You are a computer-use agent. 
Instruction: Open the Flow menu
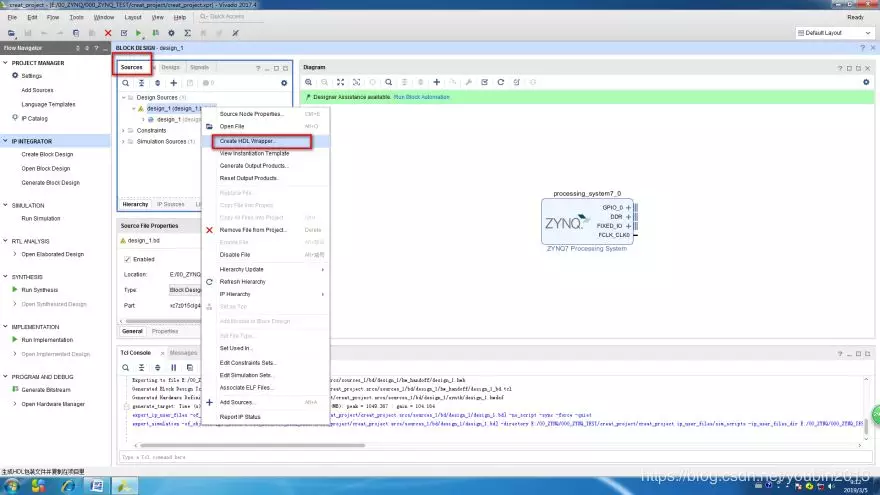[x=53, y=17]
